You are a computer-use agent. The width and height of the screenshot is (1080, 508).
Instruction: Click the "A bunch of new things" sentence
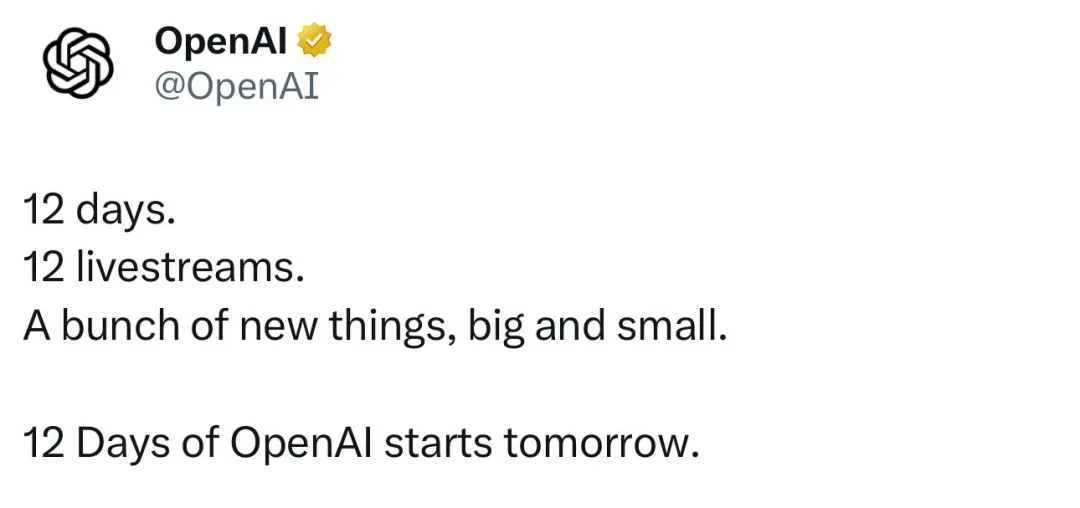[374, 328]
